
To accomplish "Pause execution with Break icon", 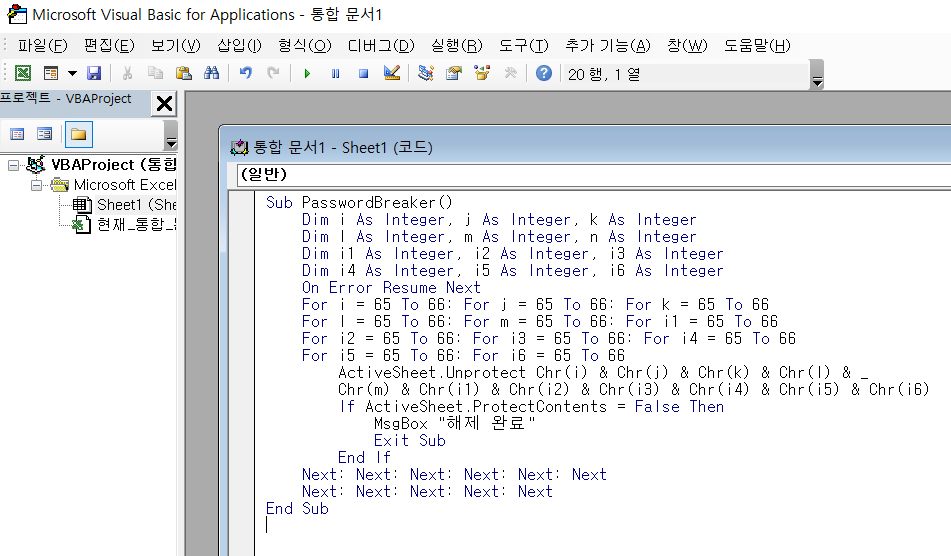I will tap(335, 73).
